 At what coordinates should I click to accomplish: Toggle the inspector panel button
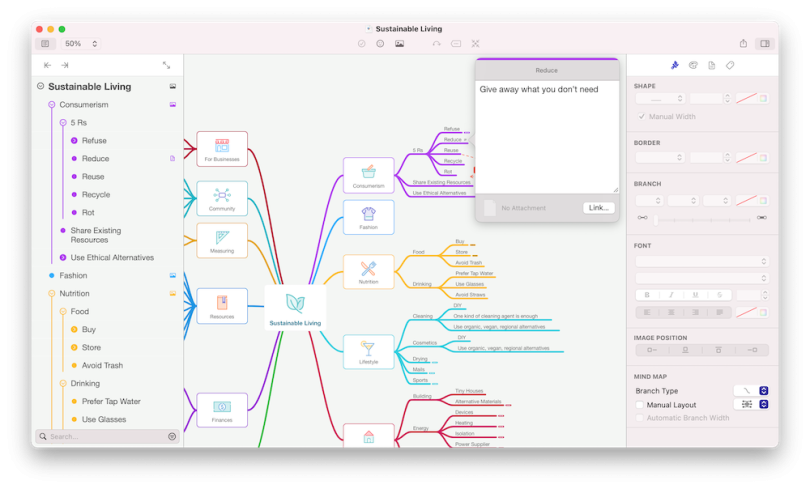coord(765,44)
